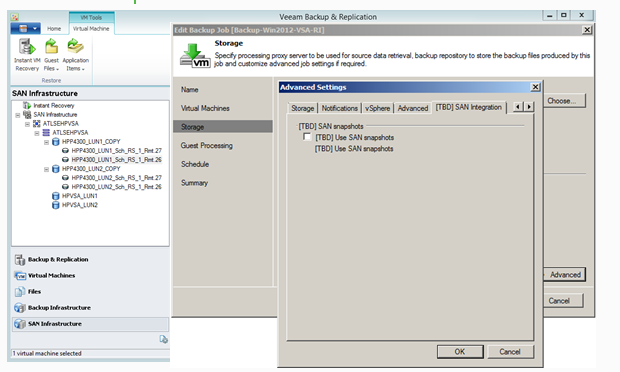Click the HPP4300_LUN1_COPY volume icon
This screenshot has height=372, width=620.
pyautogui.click(x=56, y=142)
